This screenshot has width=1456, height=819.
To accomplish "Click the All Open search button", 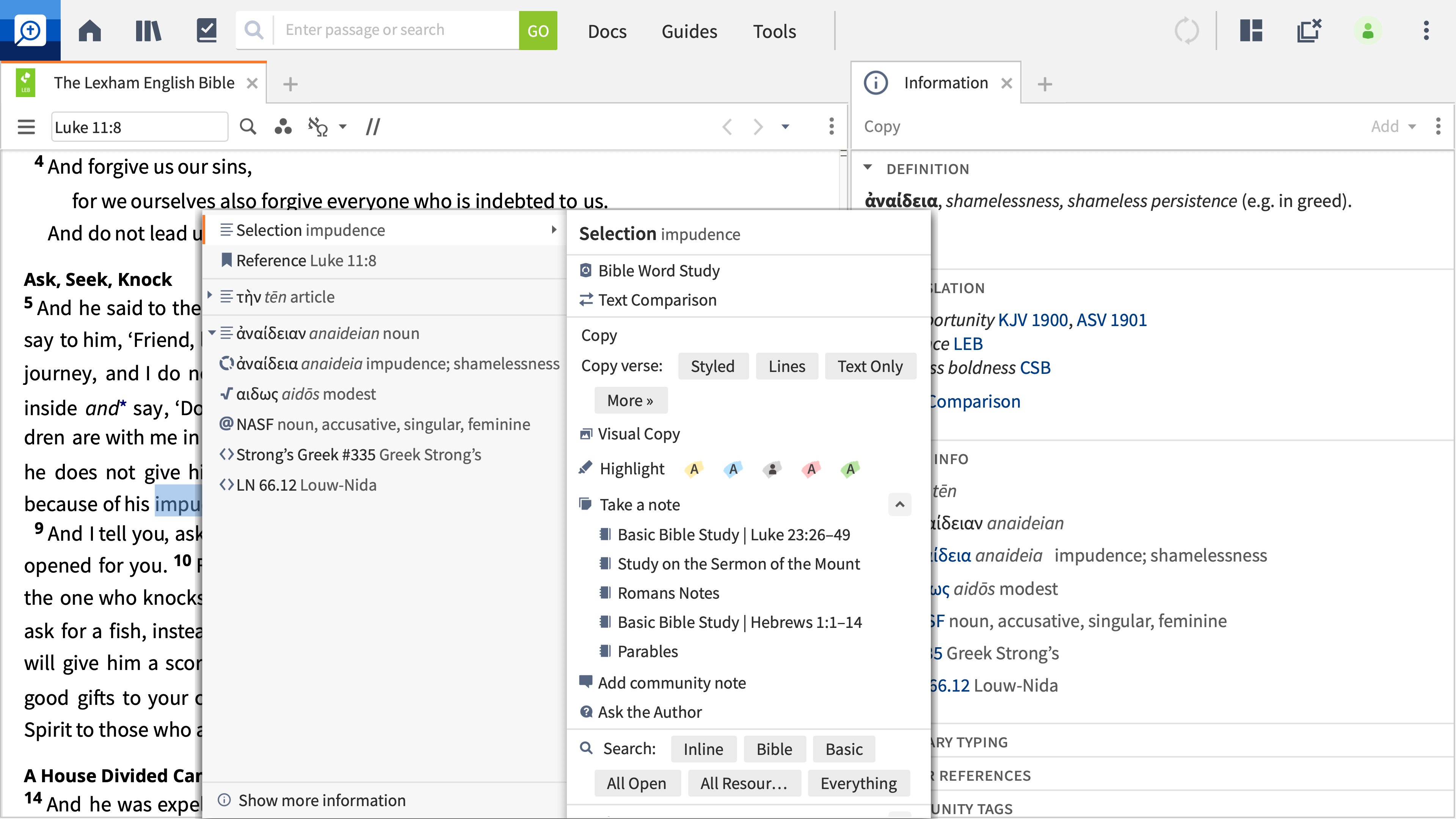I will pyautogui.click(x=637, y=783).
